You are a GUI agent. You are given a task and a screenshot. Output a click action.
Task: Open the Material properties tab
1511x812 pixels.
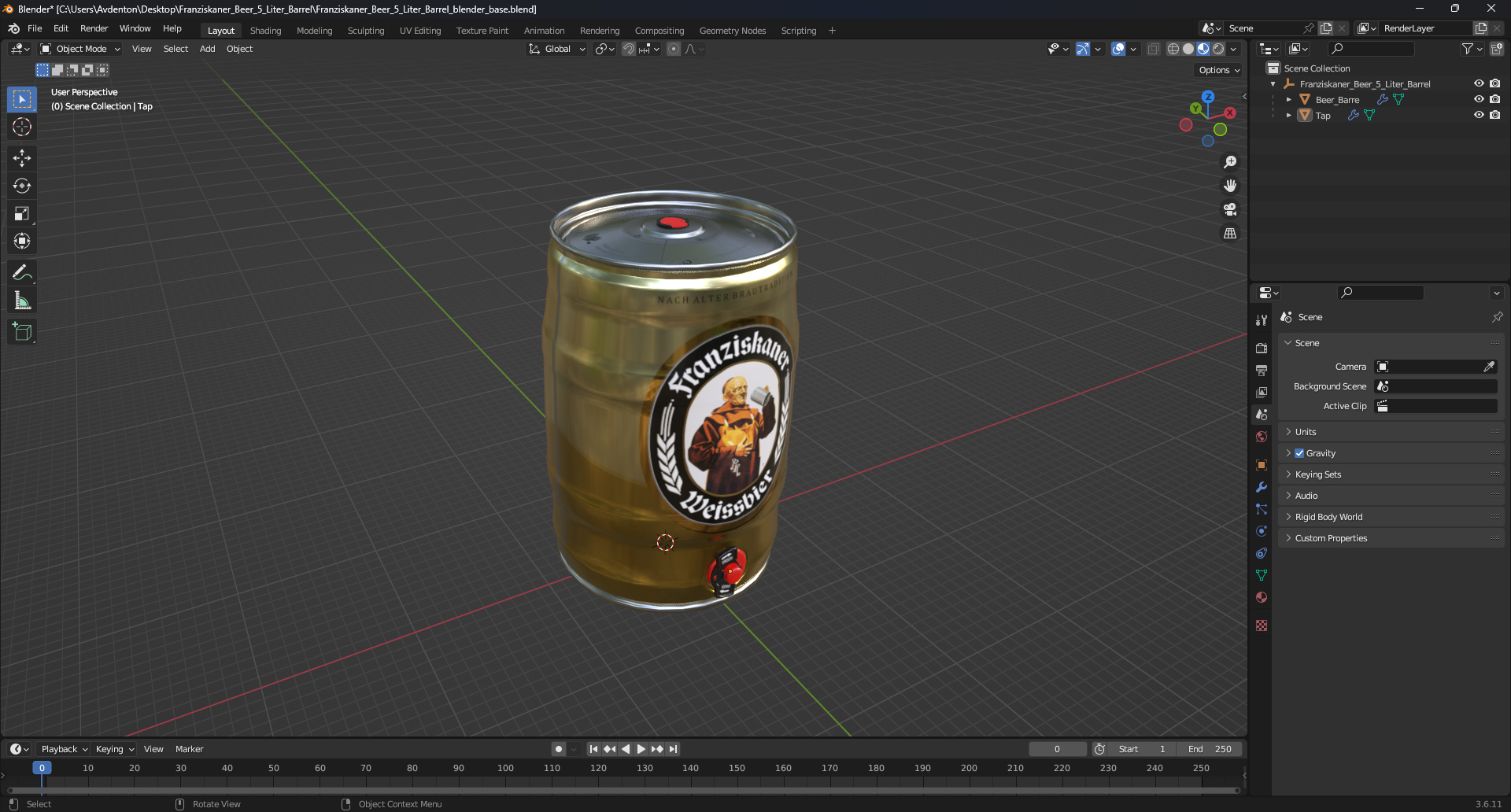(1262, 597)
